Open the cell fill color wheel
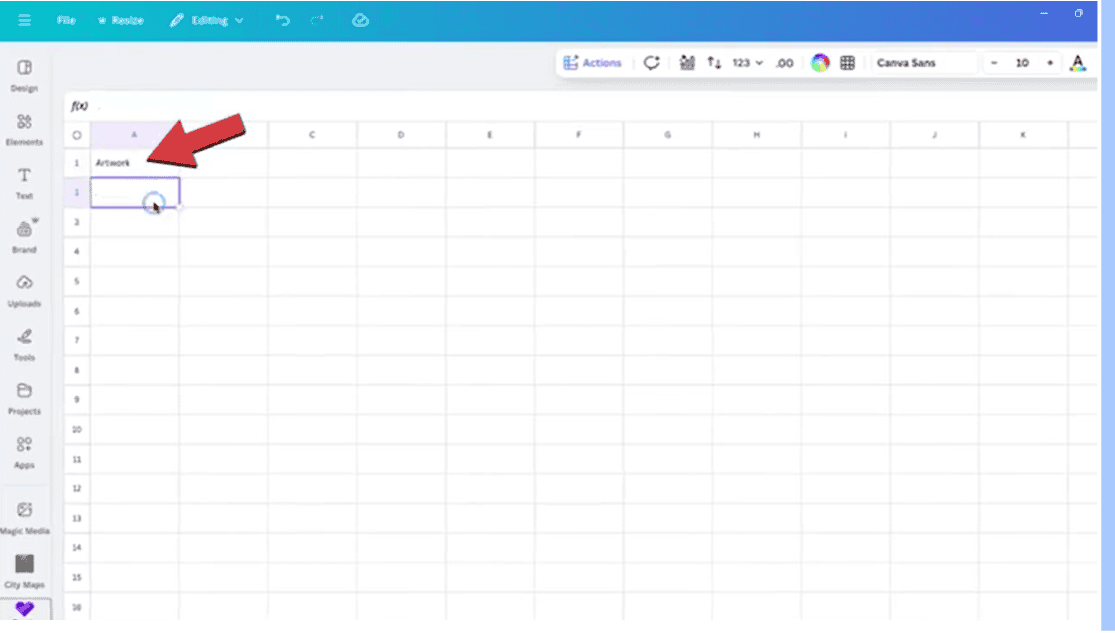Viewport: 1115px width, 633px height. tap(820, 63)
